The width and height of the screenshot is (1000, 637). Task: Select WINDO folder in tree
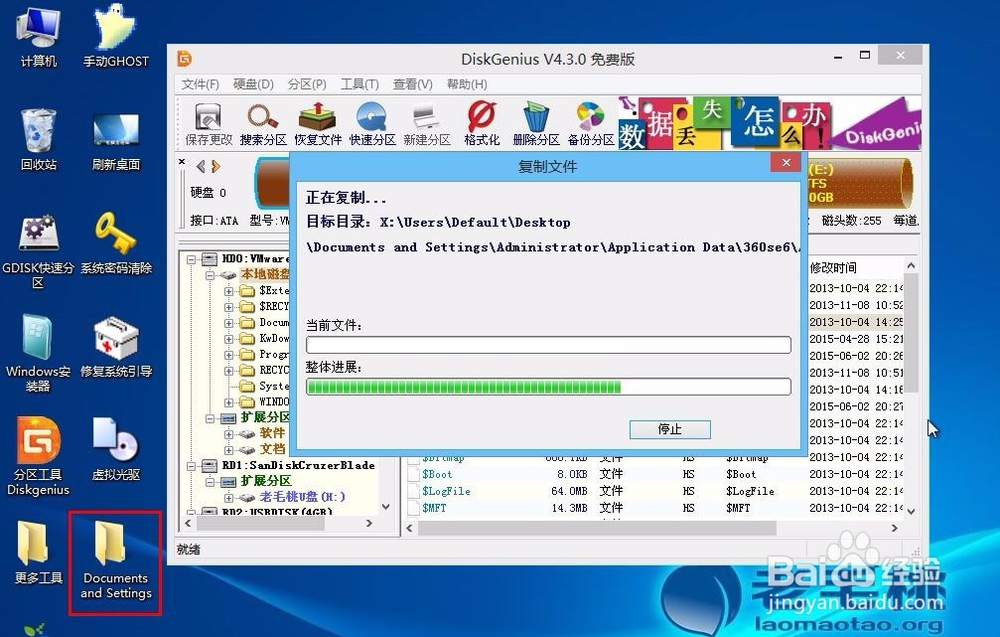[274, 402]
